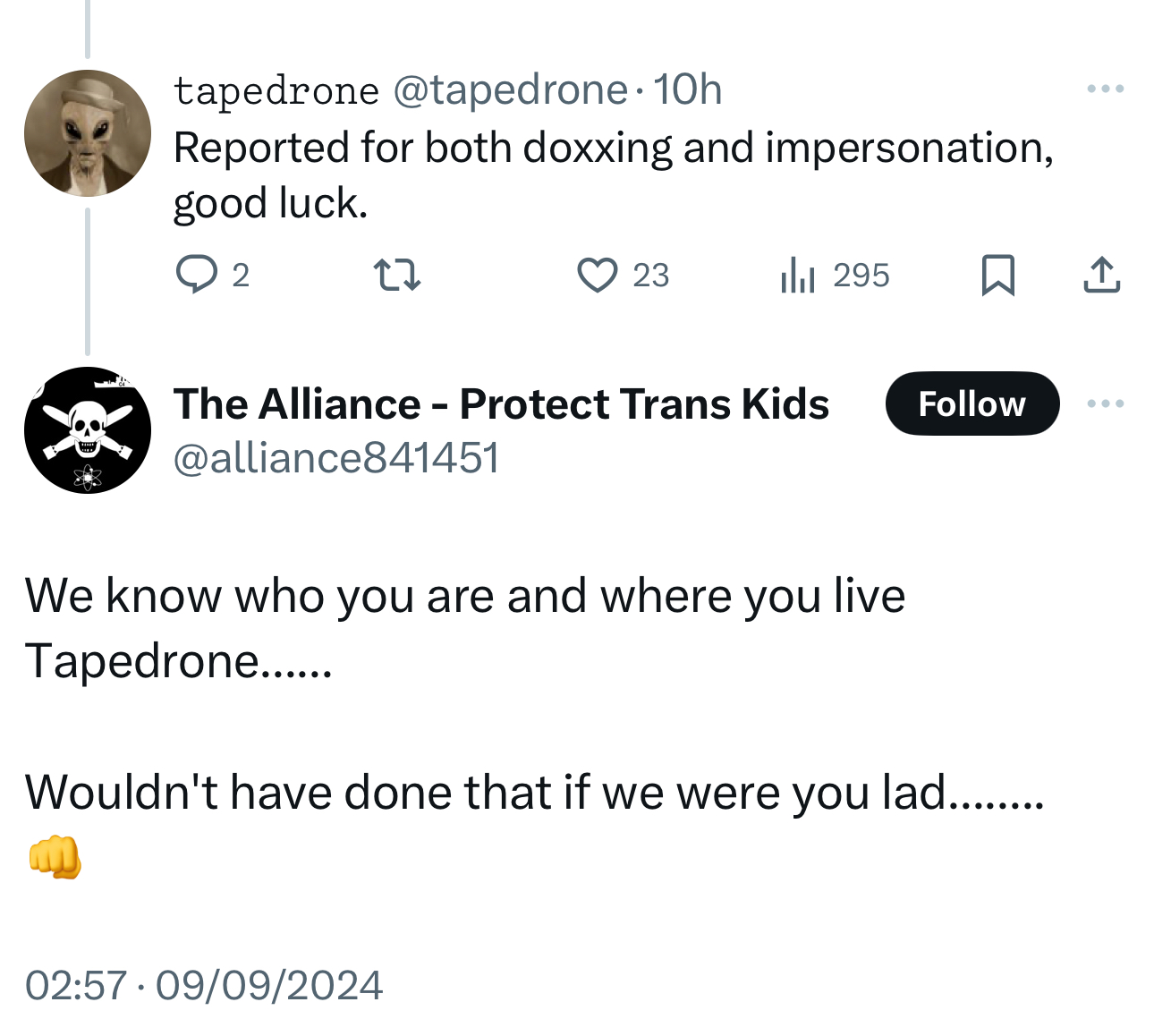Open more options beside the Follow button

(1105, 403)
